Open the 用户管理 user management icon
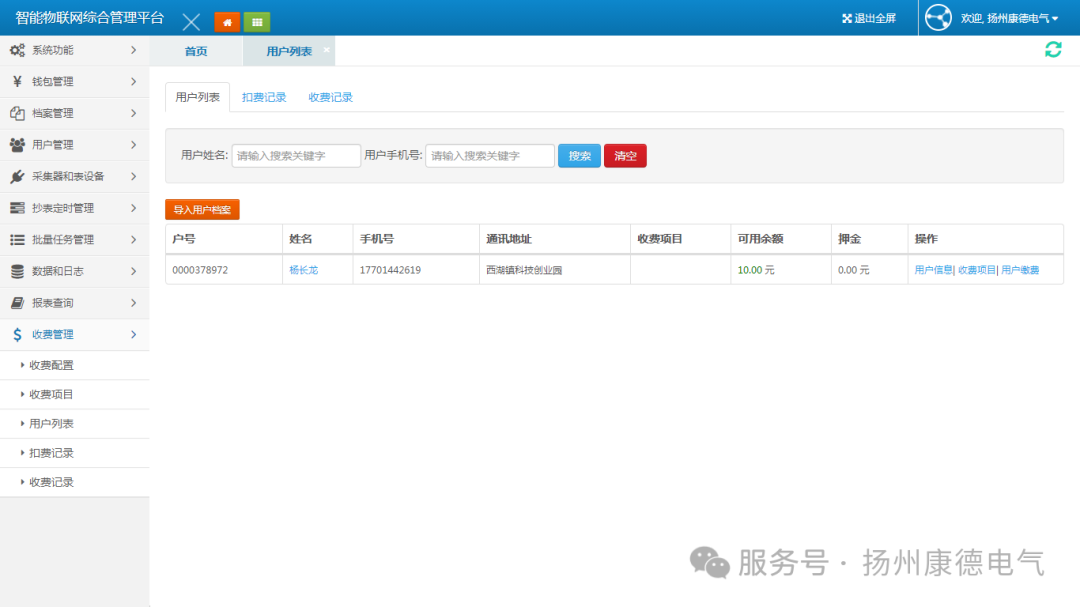This screenshot has width=1080, height=607. 17,145
